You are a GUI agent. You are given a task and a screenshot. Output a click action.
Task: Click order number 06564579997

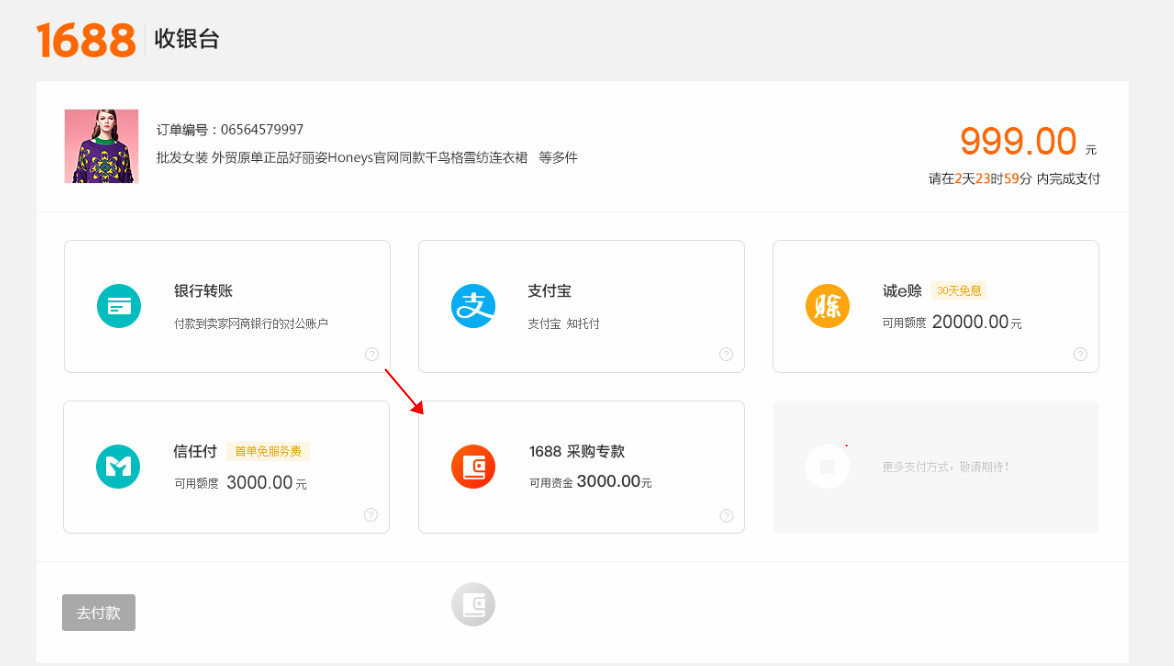click(x=262, y=129)
